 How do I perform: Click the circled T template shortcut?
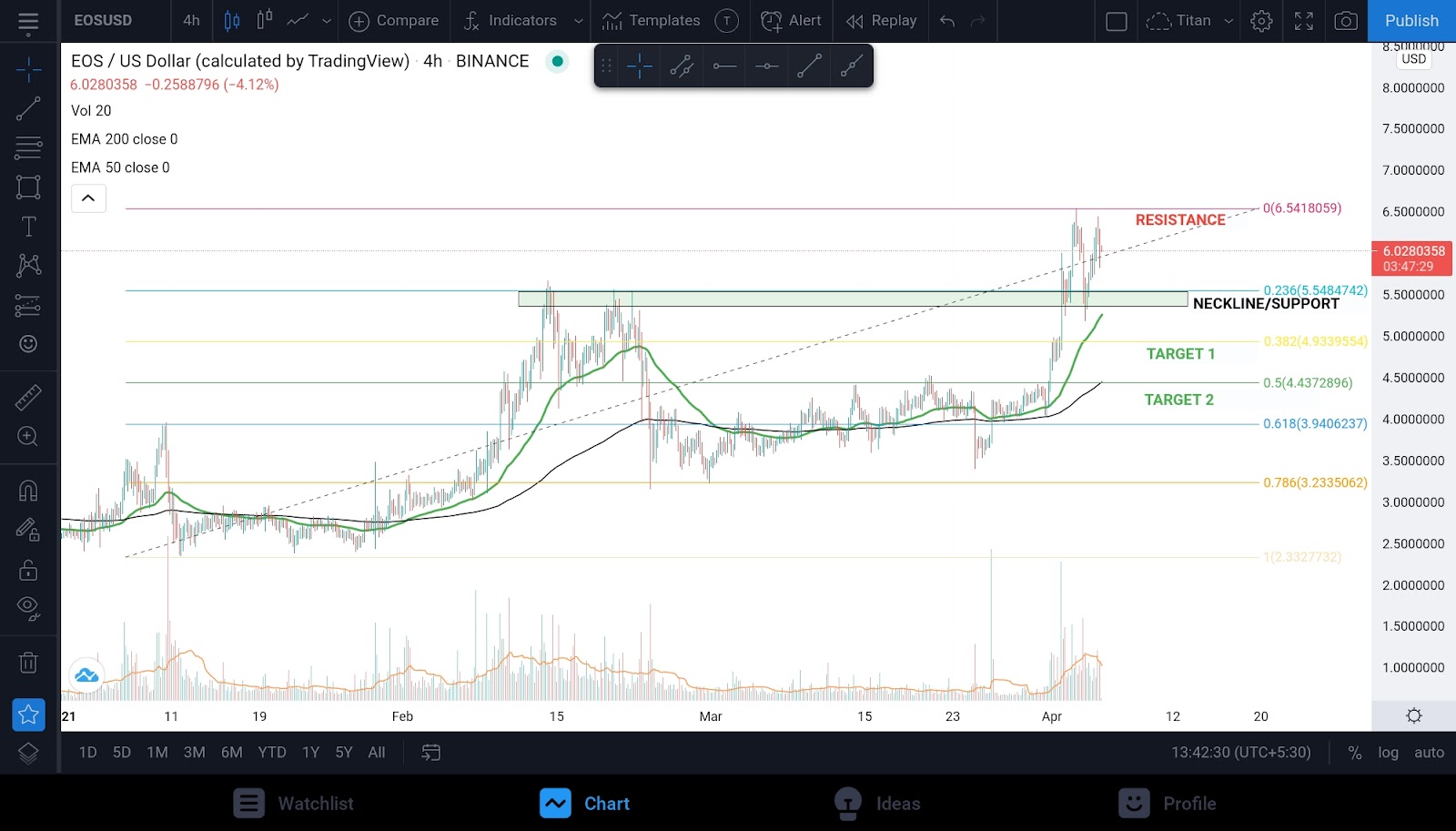tap(727, 21)
